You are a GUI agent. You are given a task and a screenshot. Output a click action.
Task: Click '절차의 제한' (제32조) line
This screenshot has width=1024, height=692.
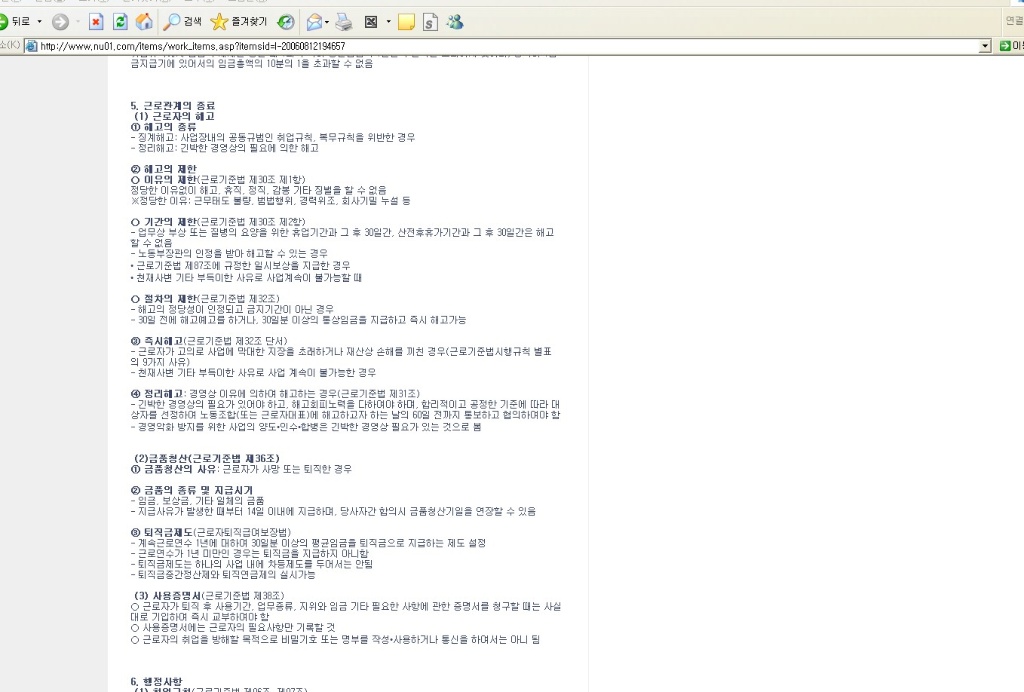point(204,298)
